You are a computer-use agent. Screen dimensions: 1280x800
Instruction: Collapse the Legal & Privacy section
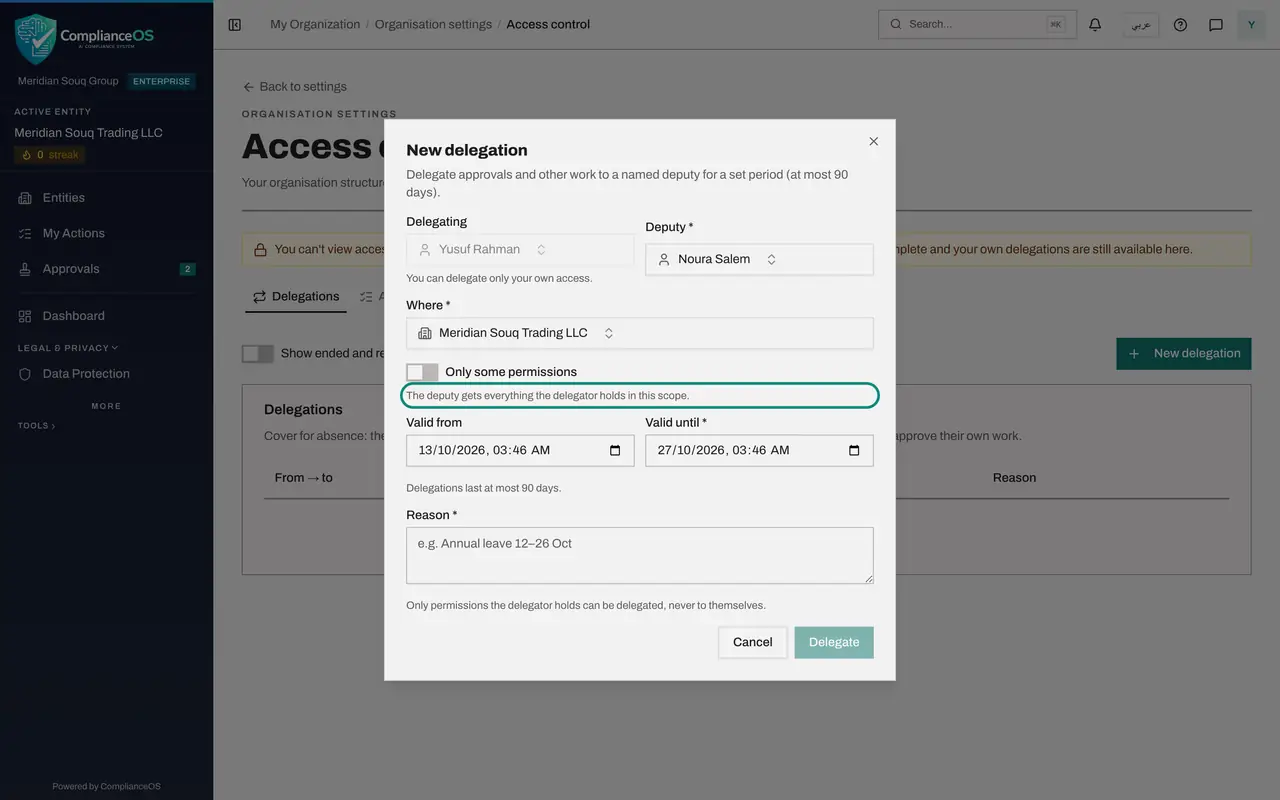click(x=68, y=348)
